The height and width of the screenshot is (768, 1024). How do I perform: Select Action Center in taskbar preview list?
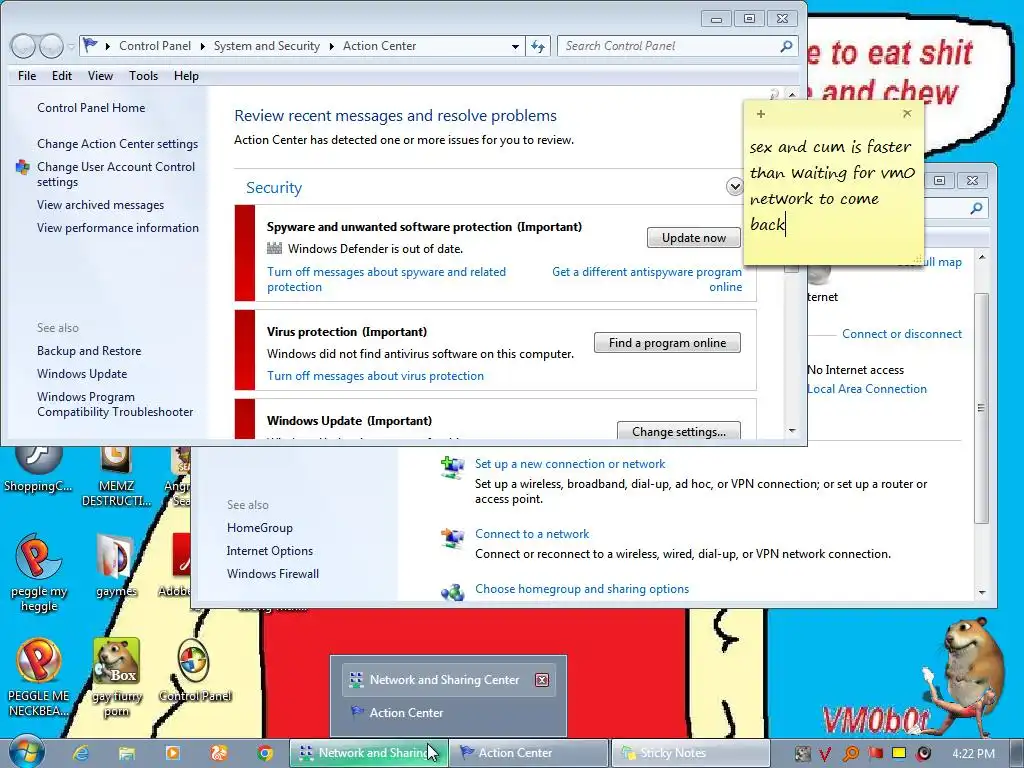coord(447,712)
